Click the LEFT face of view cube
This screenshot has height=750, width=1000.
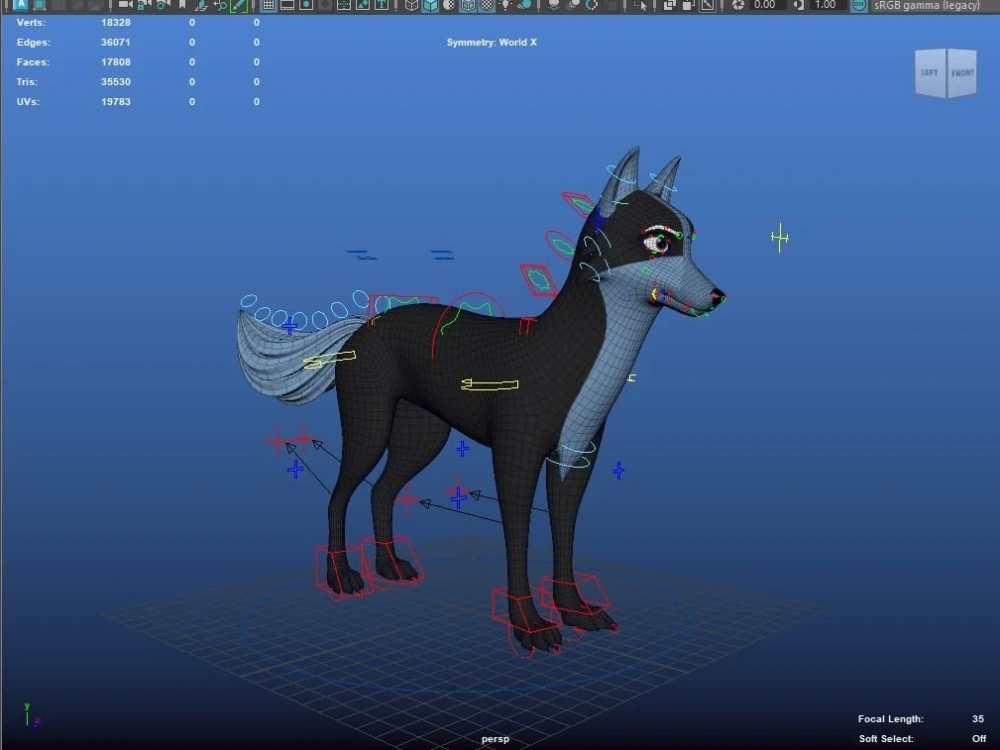(930, 73)
